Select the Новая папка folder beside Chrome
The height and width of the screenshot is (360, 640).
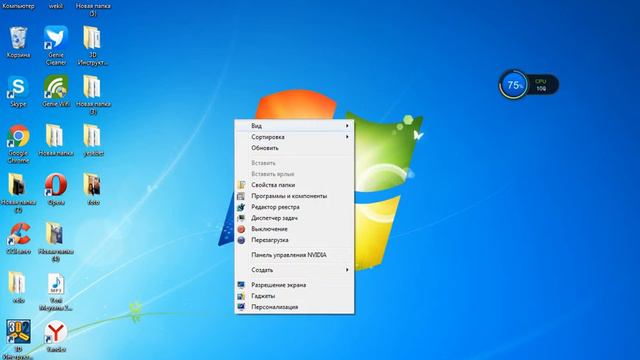coord(55,136)
